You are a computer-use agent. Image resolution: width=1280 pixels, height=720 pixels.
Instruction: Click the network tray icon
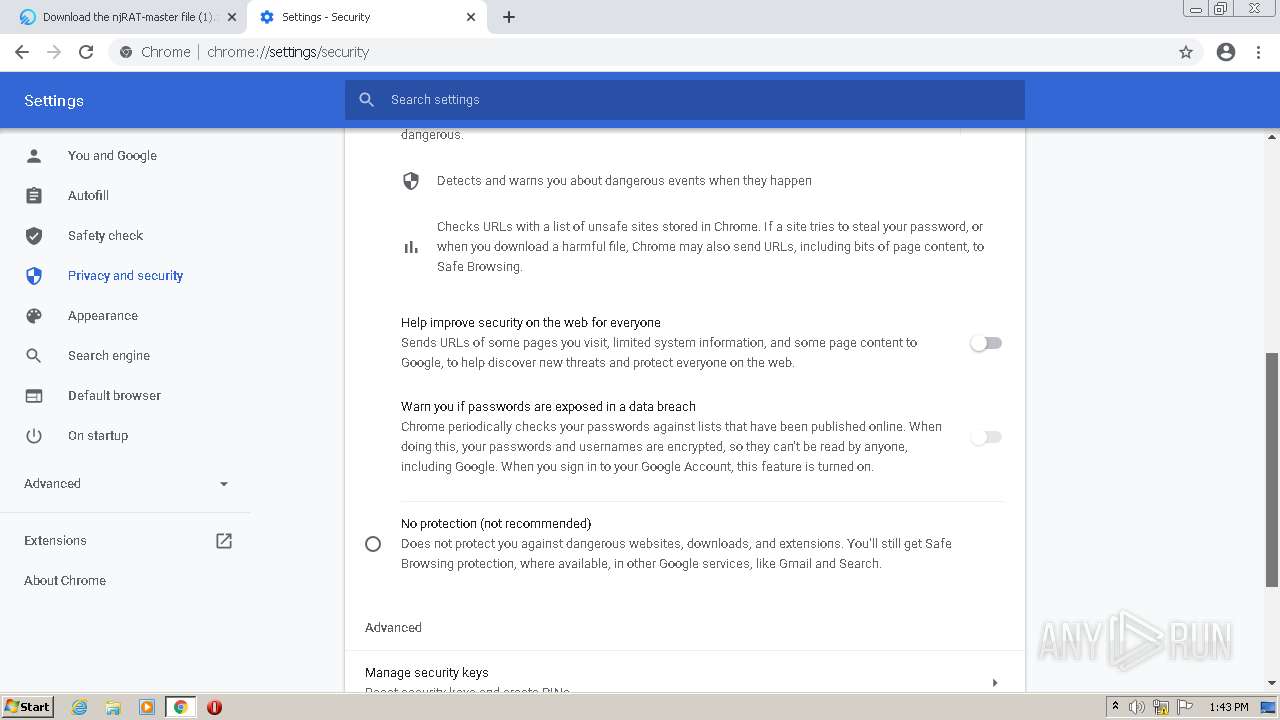click(x=1160, y=707)
